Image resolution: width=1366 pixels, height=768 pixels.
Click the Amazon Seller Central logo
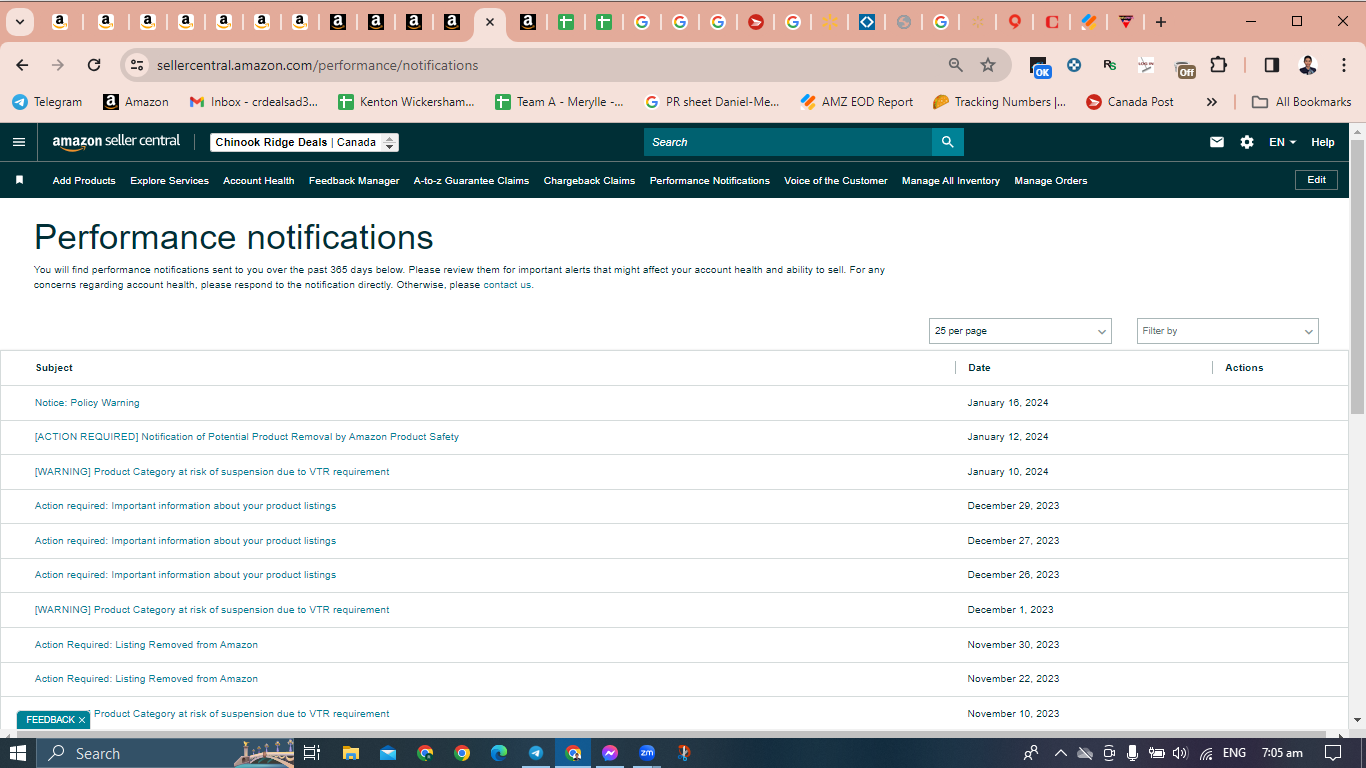pos(116,142)
